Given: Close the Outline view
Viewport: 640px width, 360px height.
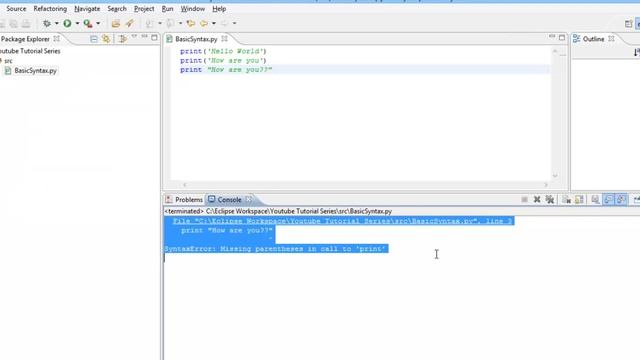Looking at the screenshot, I should [611, 39].
